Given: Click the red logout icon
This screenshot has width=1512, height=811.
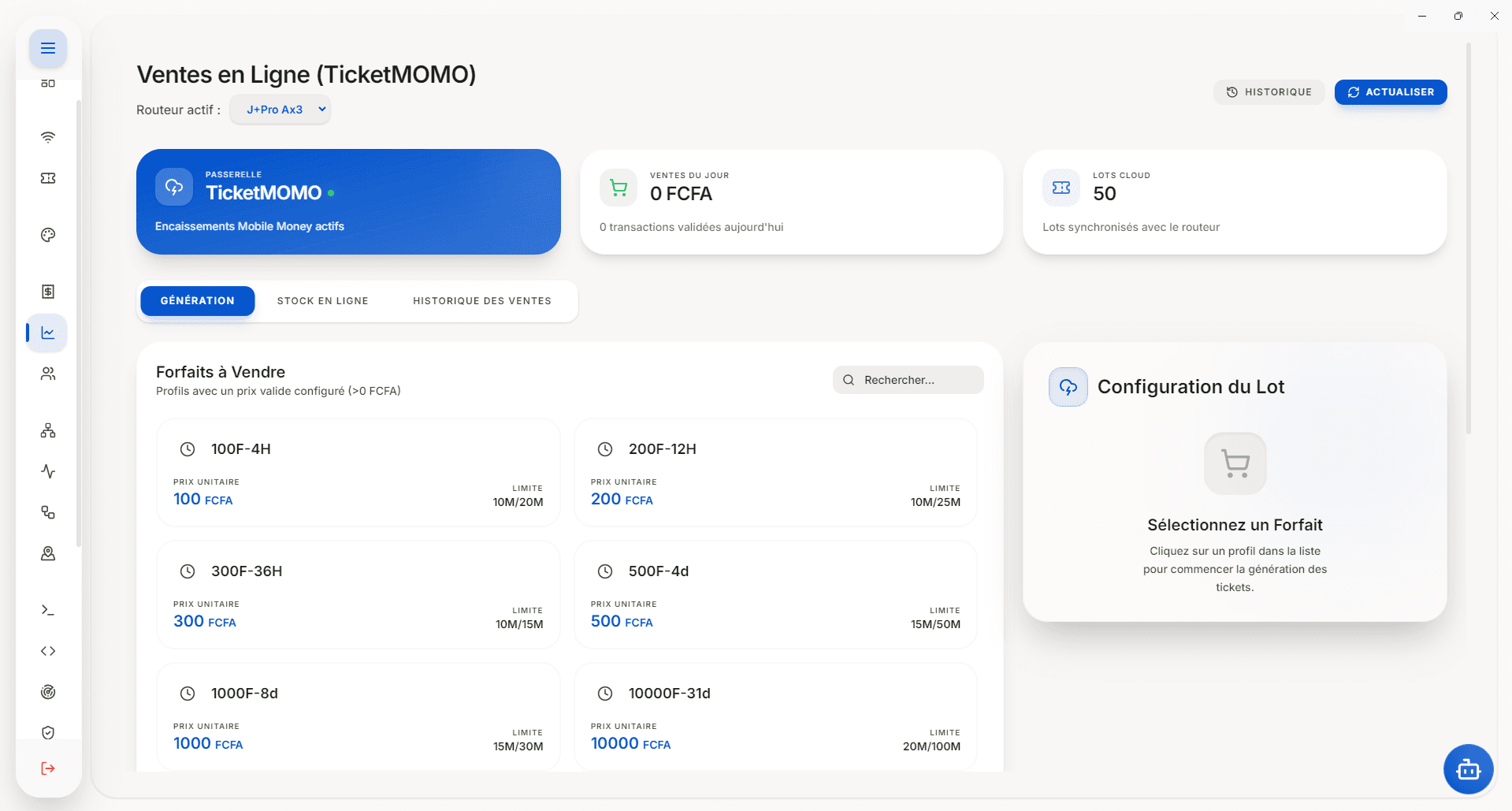Looking at the screenshot, I should click(48, 768).
